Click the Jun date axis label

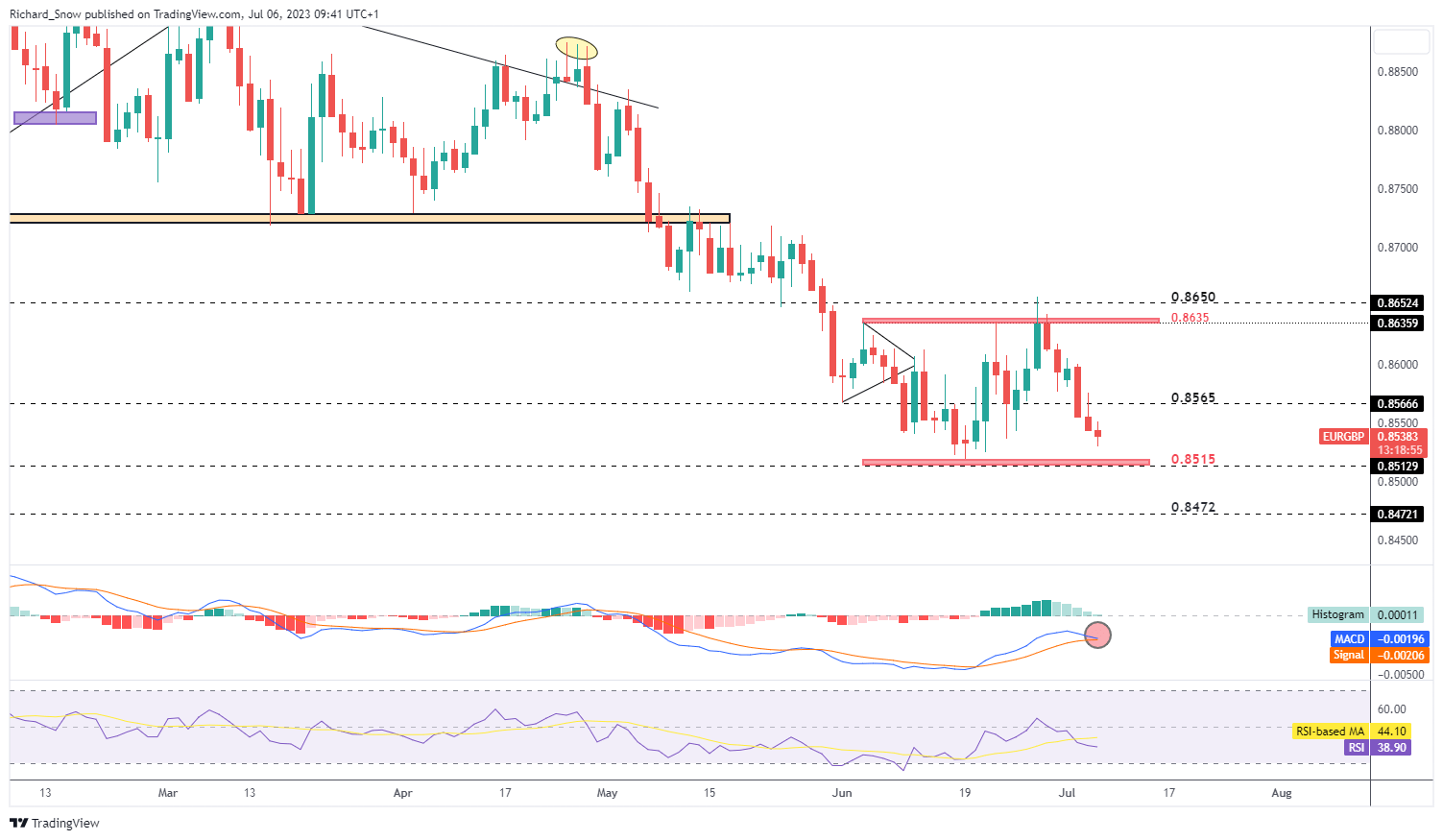tap(842, 793)
